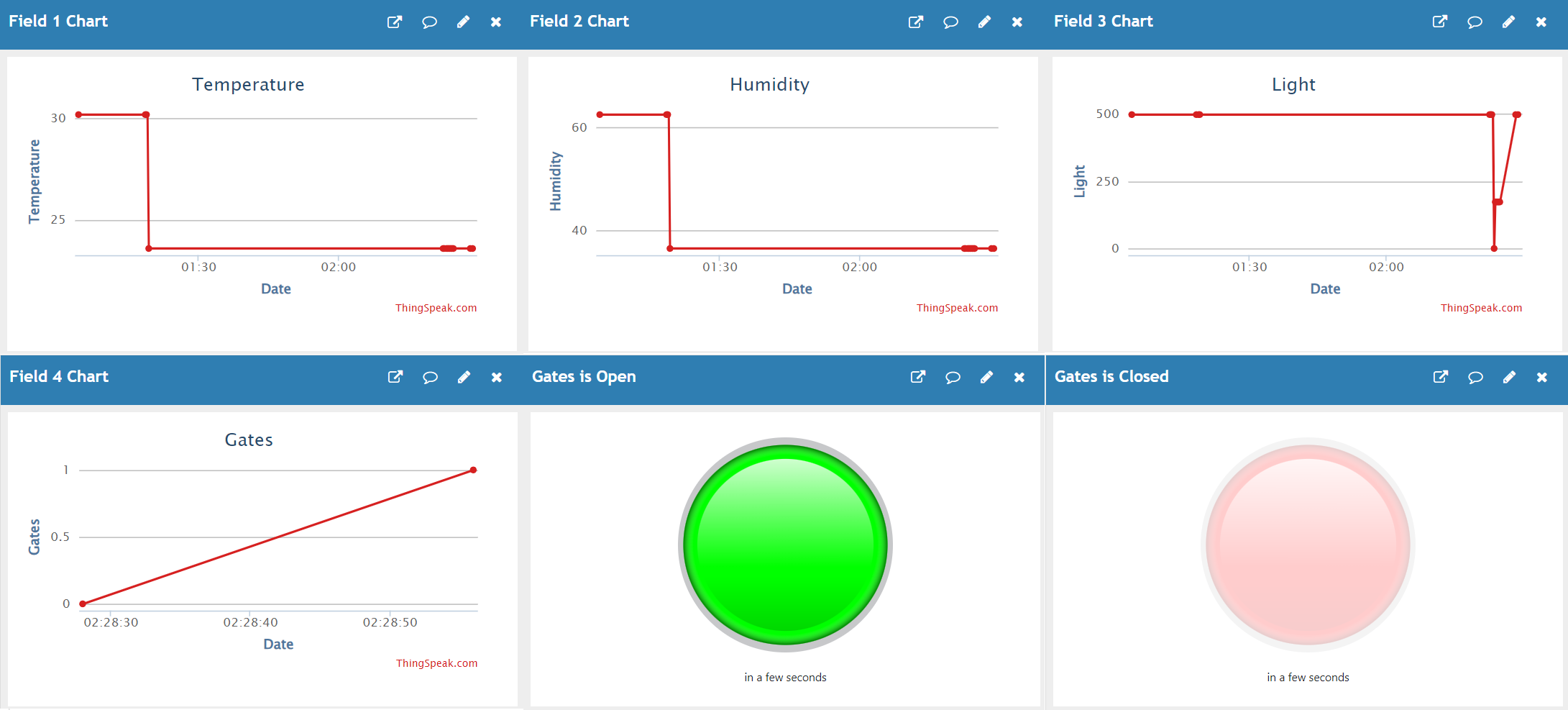
Task: Click 01:30 tick on Temperature chart
Action: click(x=198, y=267)
